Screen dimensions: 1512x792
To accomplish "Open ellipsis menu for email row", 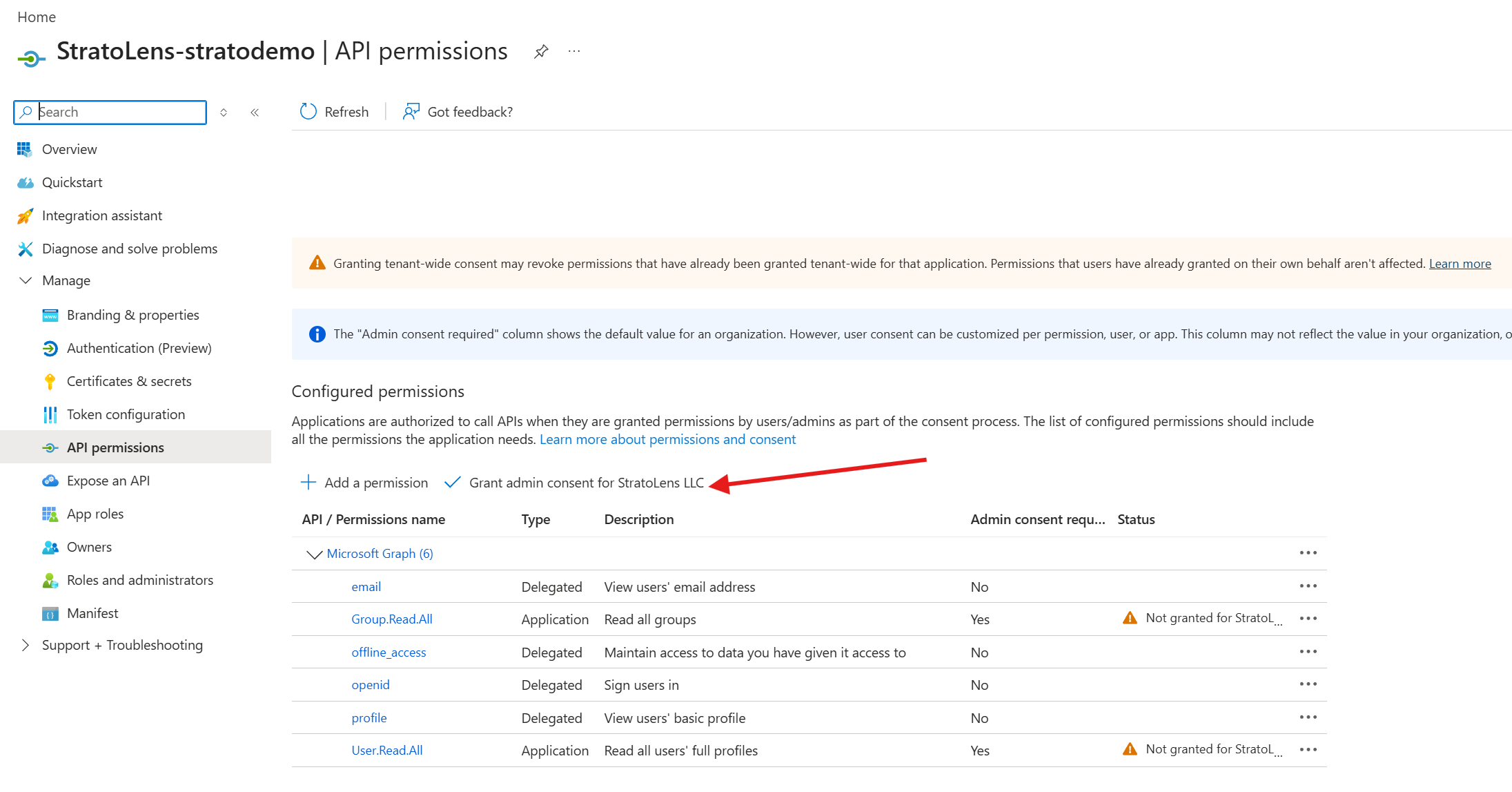I will (x=1308, y=586).
